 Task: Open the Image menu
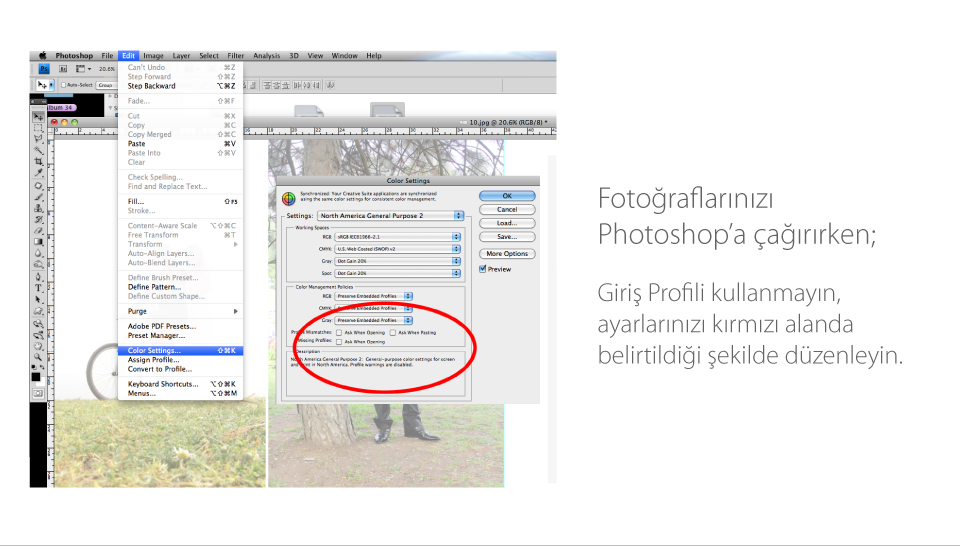pyautogui.click(x=153, y=55)
